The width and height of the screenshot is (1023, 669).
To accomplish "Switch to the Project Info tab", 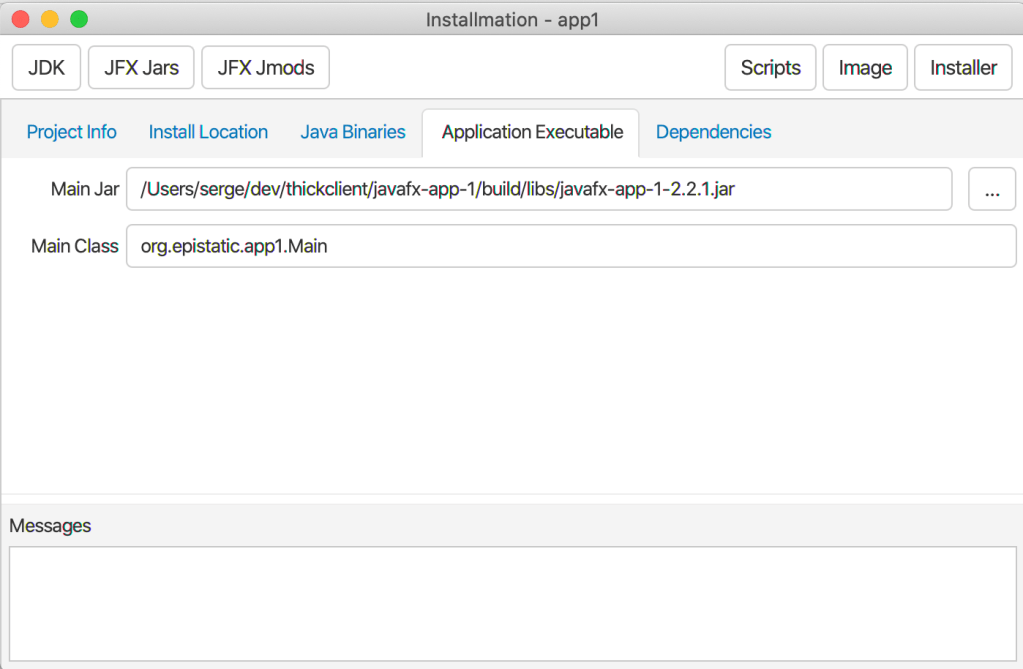I will click(x=71, y=132).
